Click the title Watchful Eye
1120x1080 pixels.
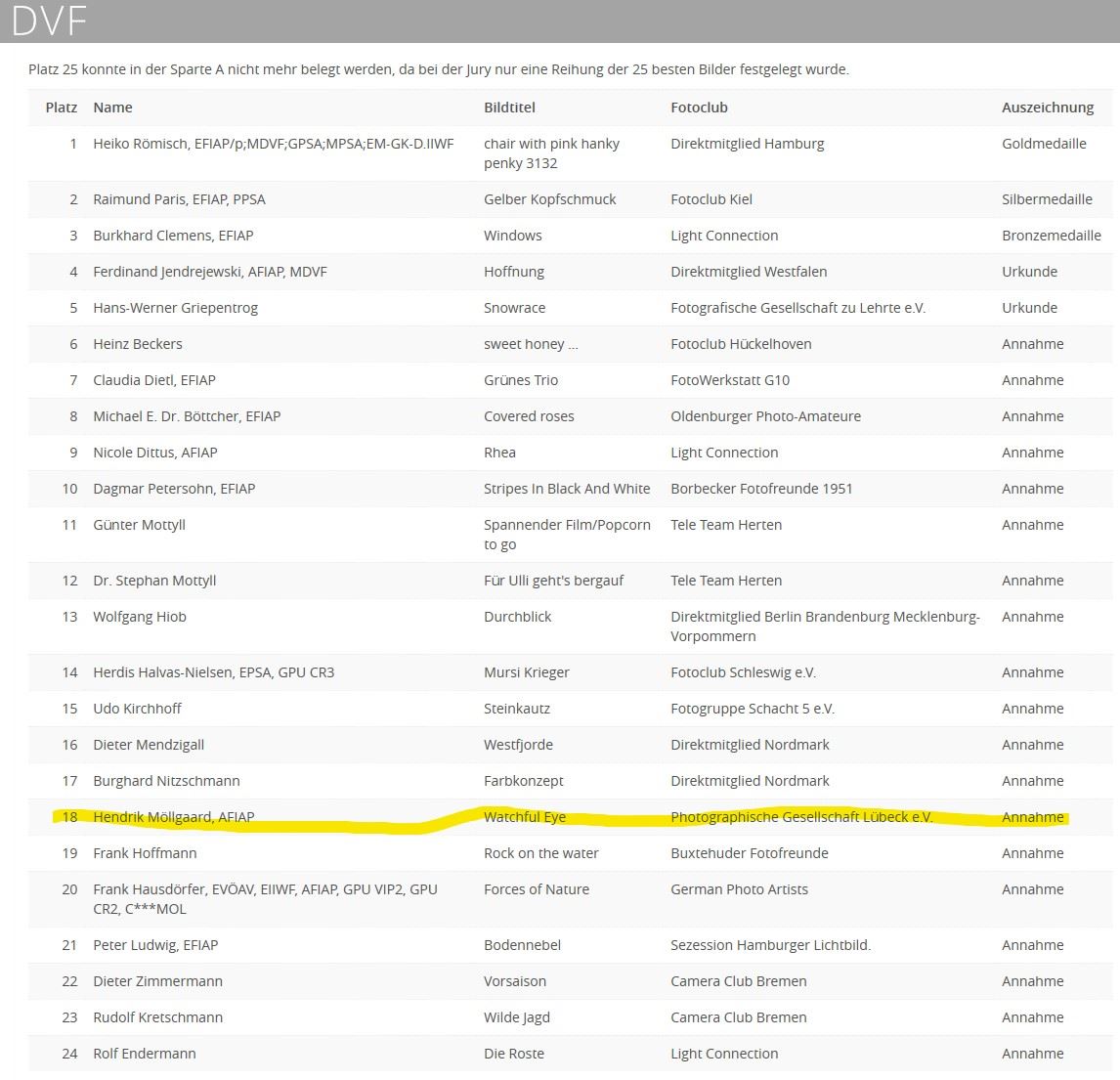tap(525, 817)
